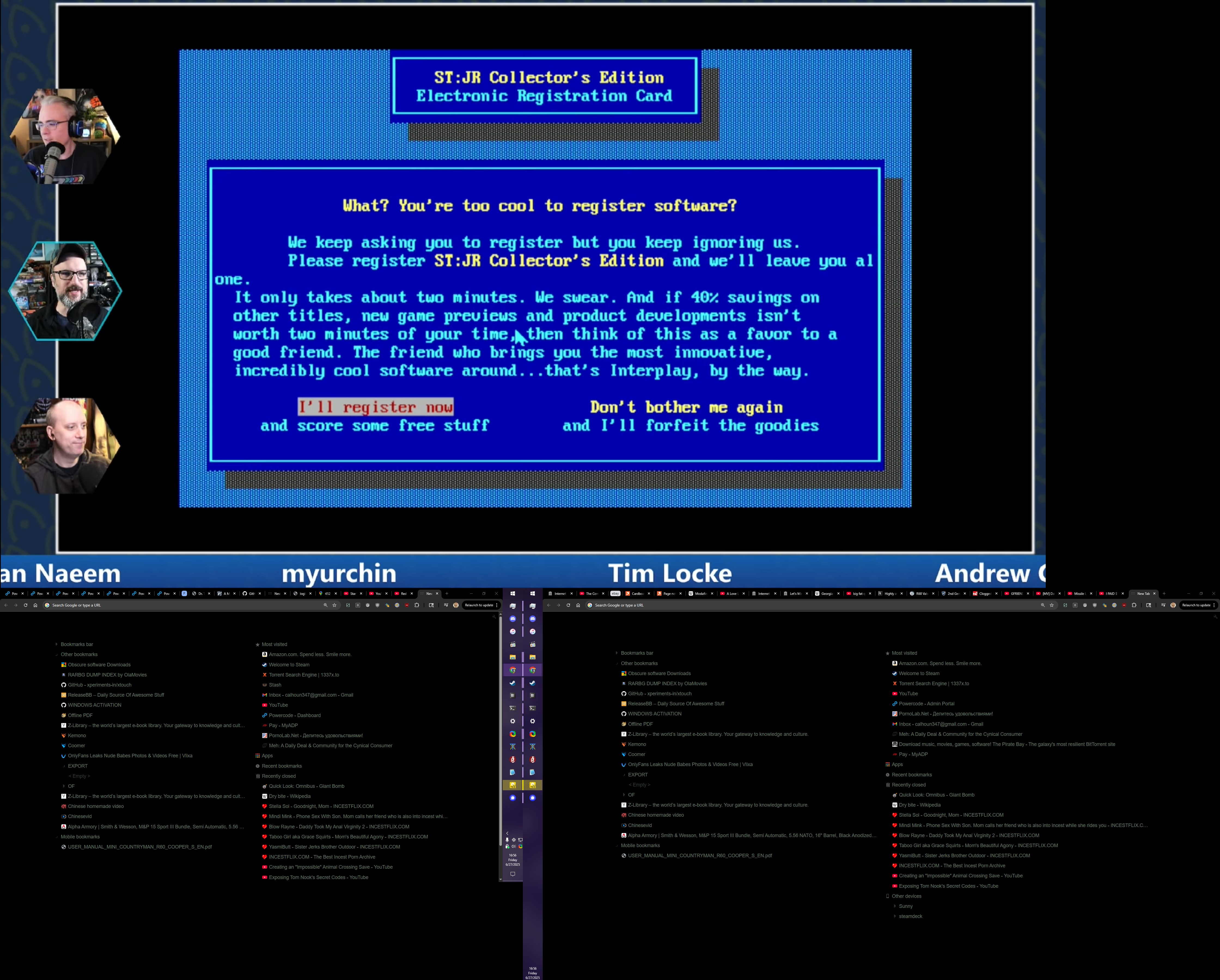
Task: Switch to the GitHub tab in the left Chrome window
Action: click(x=252, y=593)
